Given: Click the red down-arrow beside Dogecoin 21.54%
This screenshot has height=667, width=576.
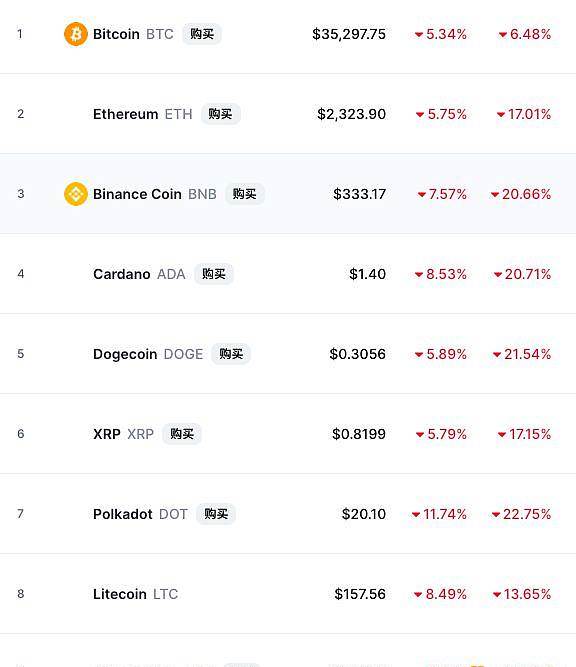Looking at the screenshot, I should pyautogui.click(x=497, y=354).
